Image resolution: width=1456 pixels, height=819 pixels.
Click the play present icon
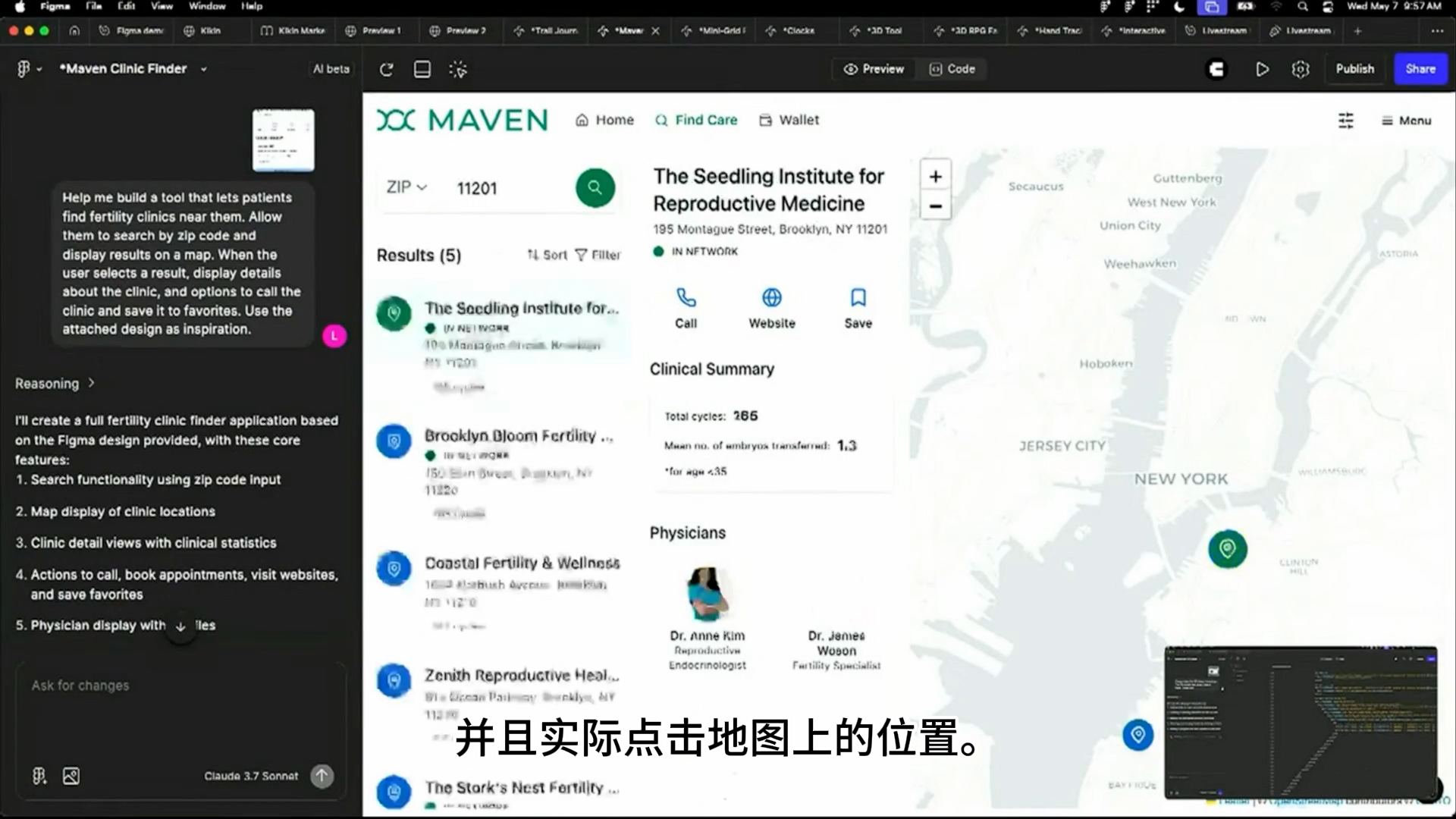coord(1262,69)
